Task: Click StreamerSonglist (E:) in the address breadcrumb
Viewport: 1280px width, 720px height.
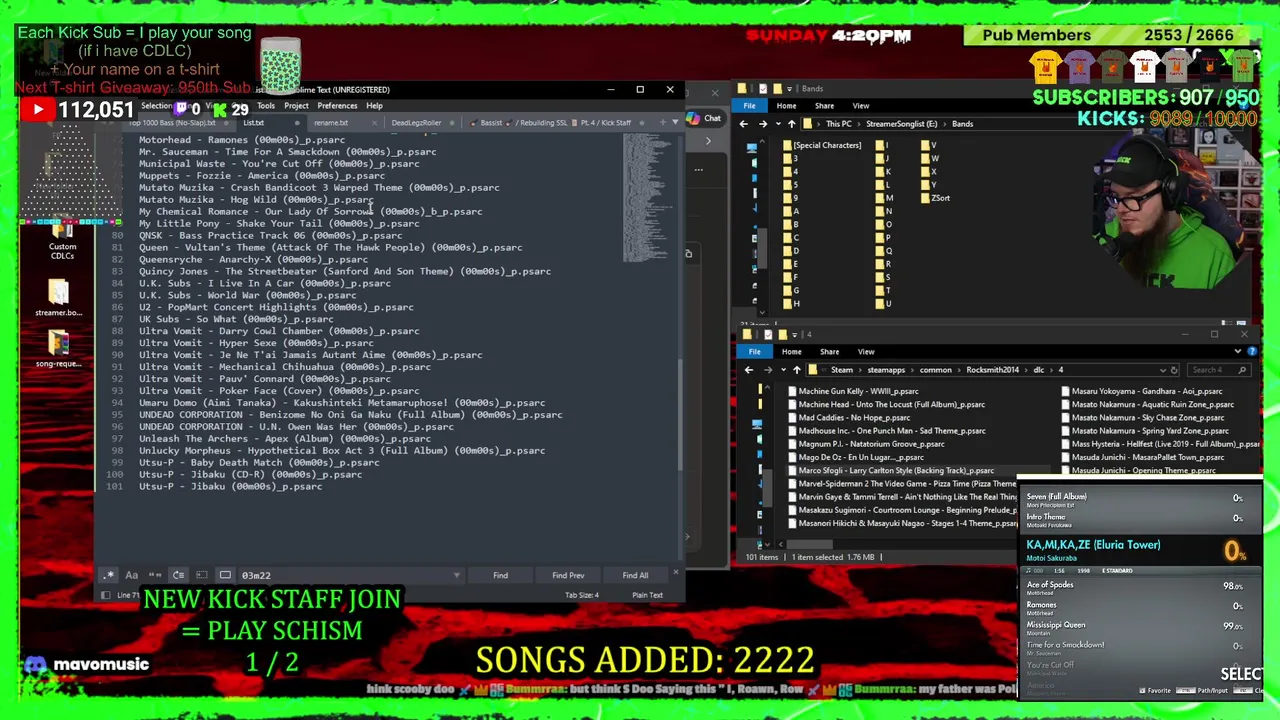Action: pos(901,124)
